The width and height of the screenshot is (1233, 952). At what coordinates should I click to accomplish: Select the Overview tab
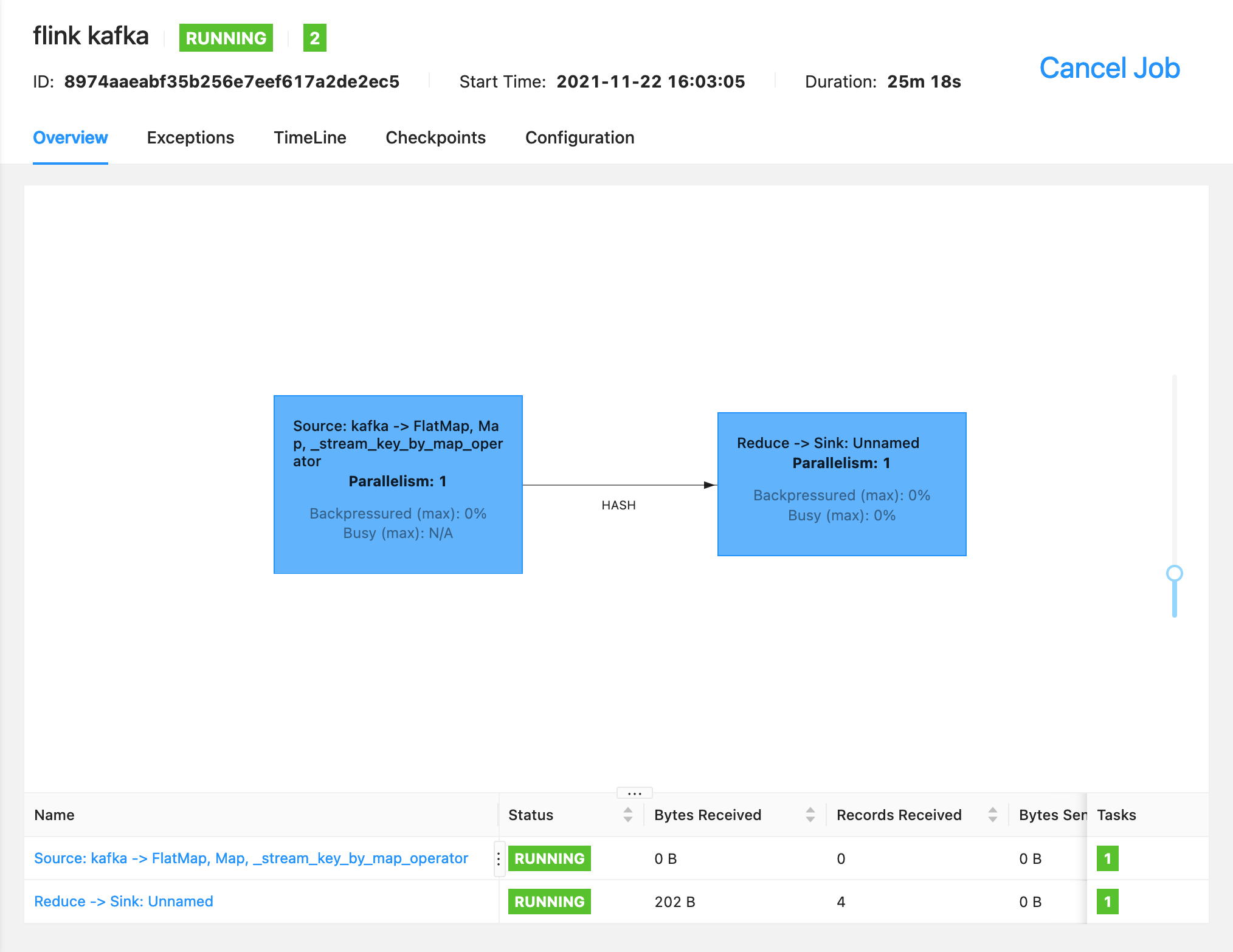pyautogui.click(x=71, y=137)
